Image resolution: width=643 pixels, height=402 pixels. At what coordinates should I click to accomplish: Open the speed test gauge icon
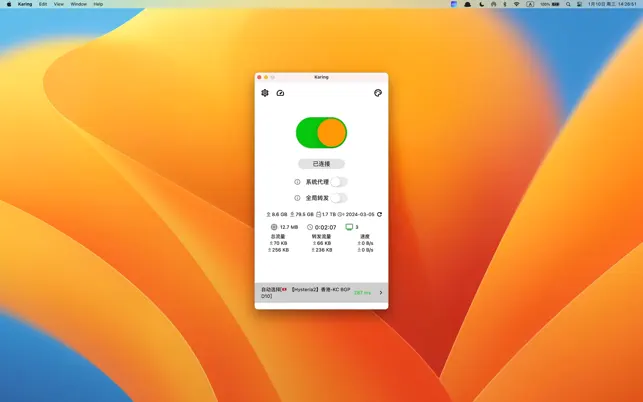tap(280, 93)
